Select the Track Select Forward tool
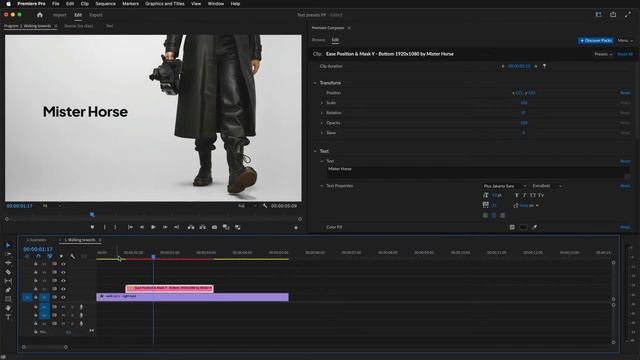The width and height of the screenshot is (640, 360). [x=8, y=254]
